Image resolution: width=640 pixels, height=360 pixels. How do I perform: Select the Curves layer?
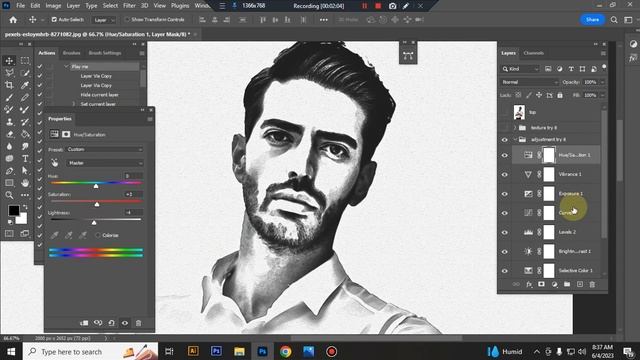[x=556, y=213]
